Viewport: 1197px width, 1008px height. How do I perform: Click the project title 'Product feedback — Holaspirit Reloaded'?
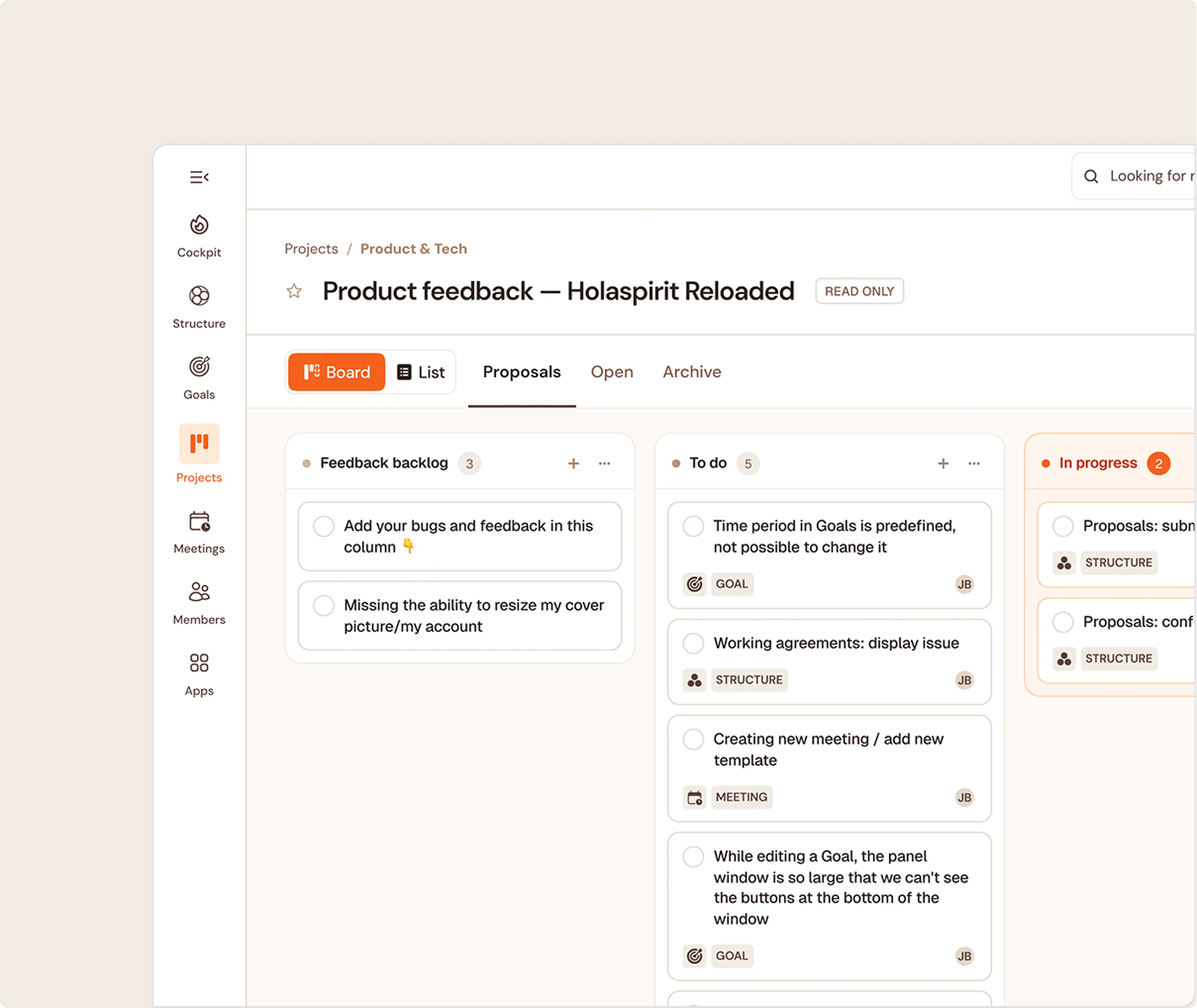[x=559, y=291]
